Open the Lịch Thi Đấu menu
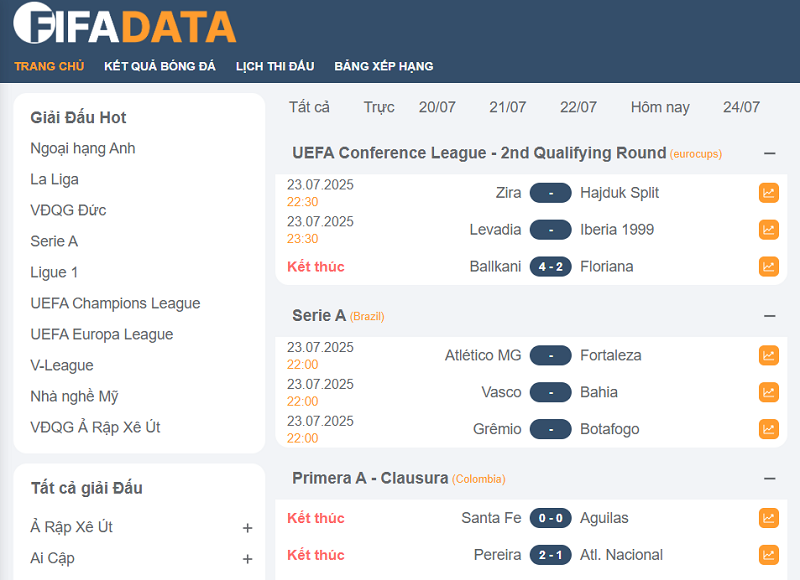800x580 pixels. tap(275, 67)
